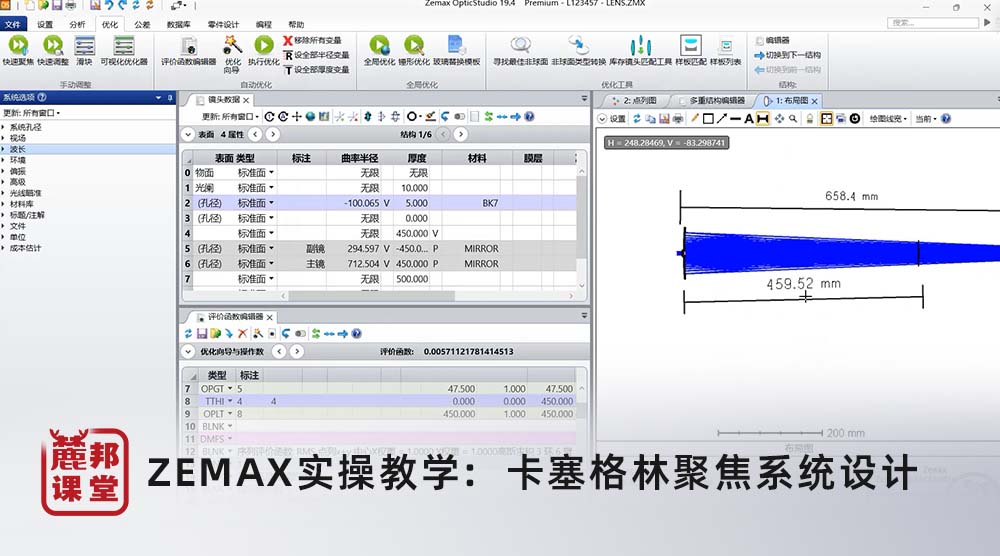This screenshot has width=1000, height=556.
Task: Switch to 公差 ribbon tab
Action: 142,24
